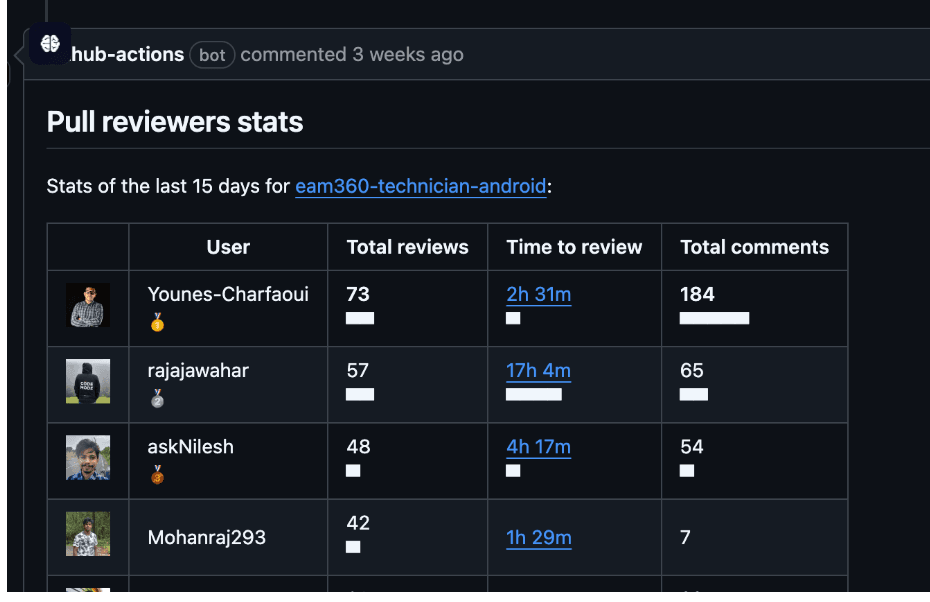Open the hub-actions author name

coord(128,55)
